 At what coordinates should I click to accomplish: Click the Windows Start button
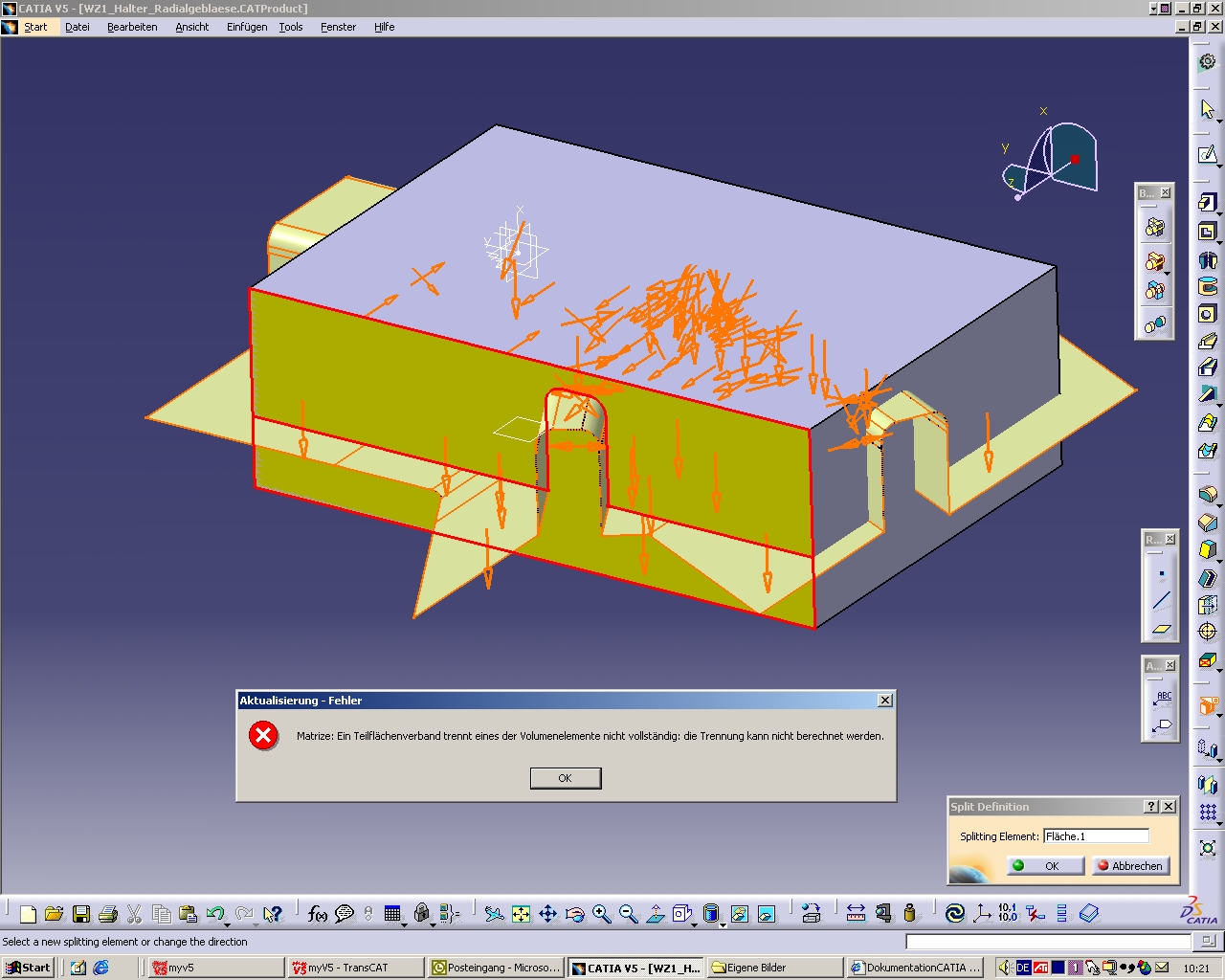coord(28,968)
